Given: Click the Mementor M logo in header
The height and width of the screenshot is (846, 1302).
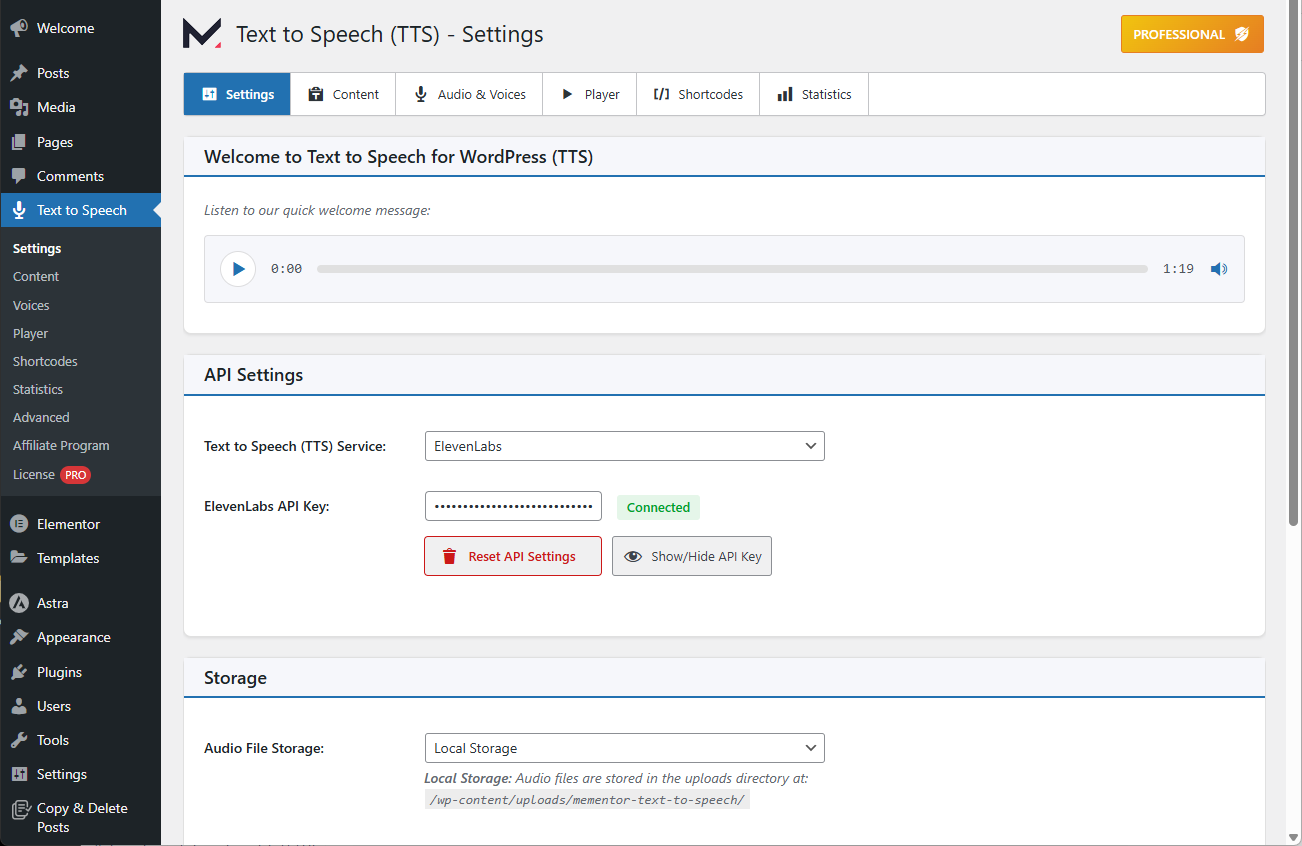Looking at the screenshot, I should pos(202,33).
